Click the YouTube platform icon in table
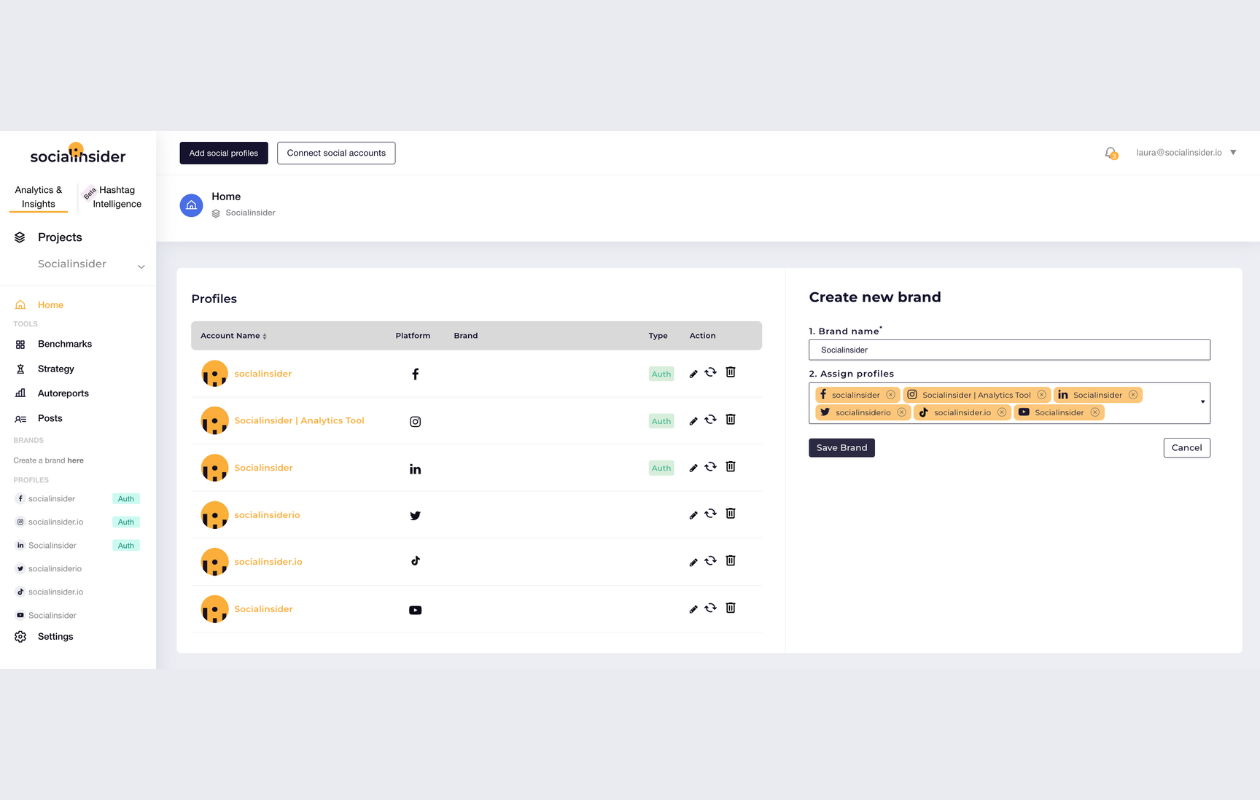Viewport: 1260px width, 800px height. pos(415,610)
